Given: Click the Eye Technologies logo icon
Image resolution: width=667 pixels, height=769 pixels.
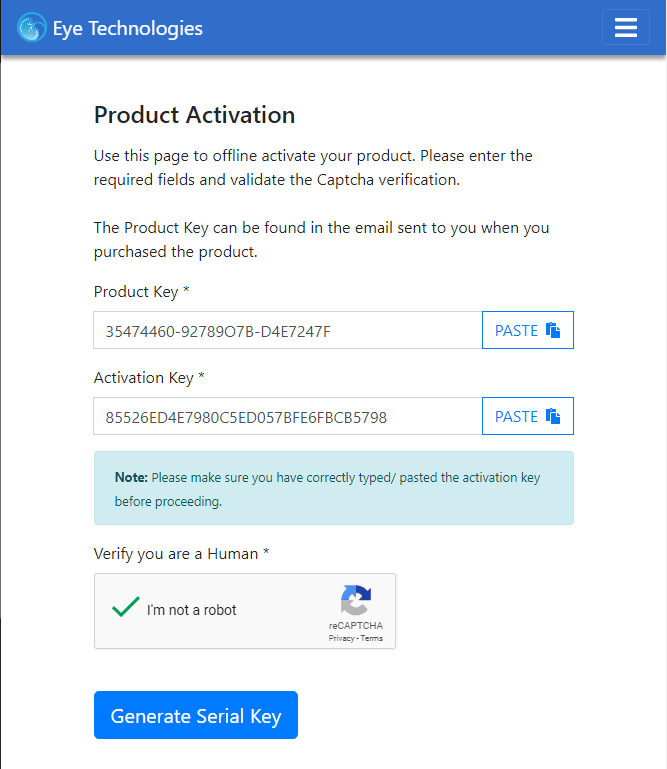Looking at the screenshot, I should 32,27.
